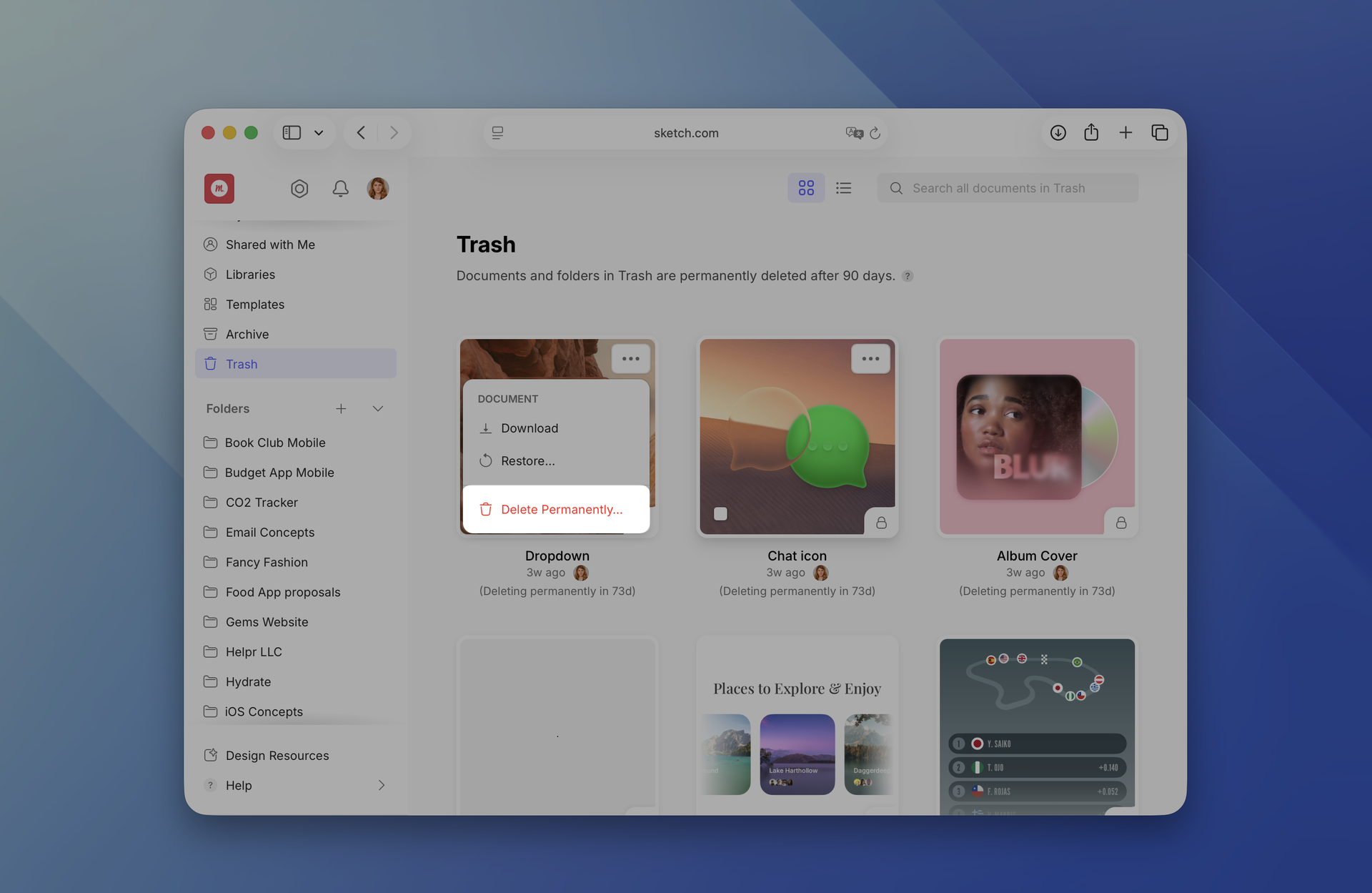This screenshot has height=893, width=1372.
Task: Open the Trash help question mark
Action: click(x=908, y=276)
